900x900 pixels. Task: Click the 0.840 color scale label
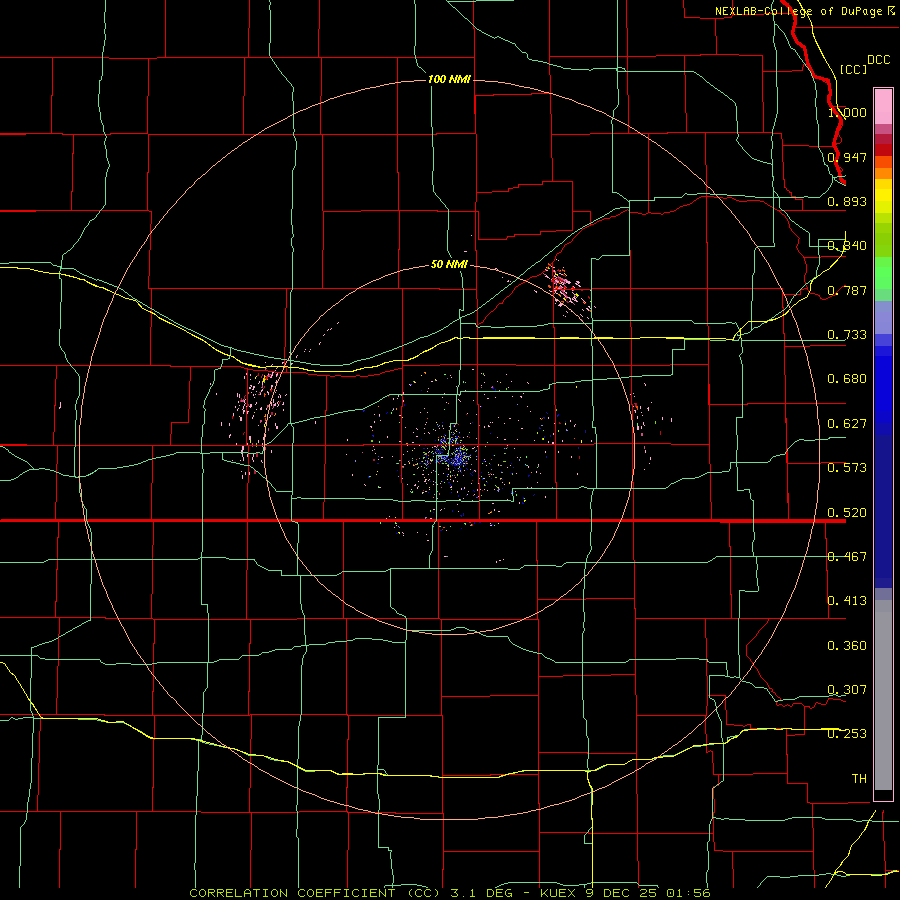847,246
